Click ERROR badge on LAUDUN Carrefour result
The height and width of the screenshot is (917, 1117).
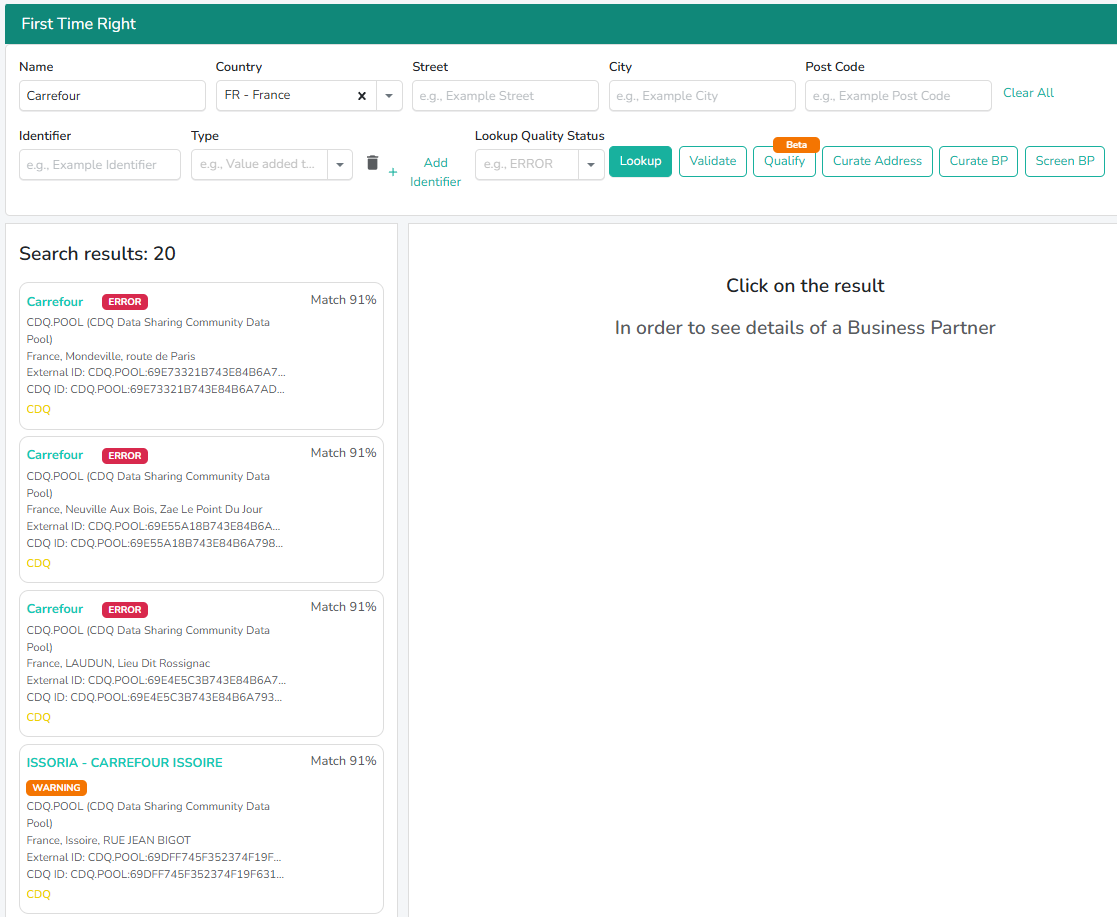pos(125,609)
